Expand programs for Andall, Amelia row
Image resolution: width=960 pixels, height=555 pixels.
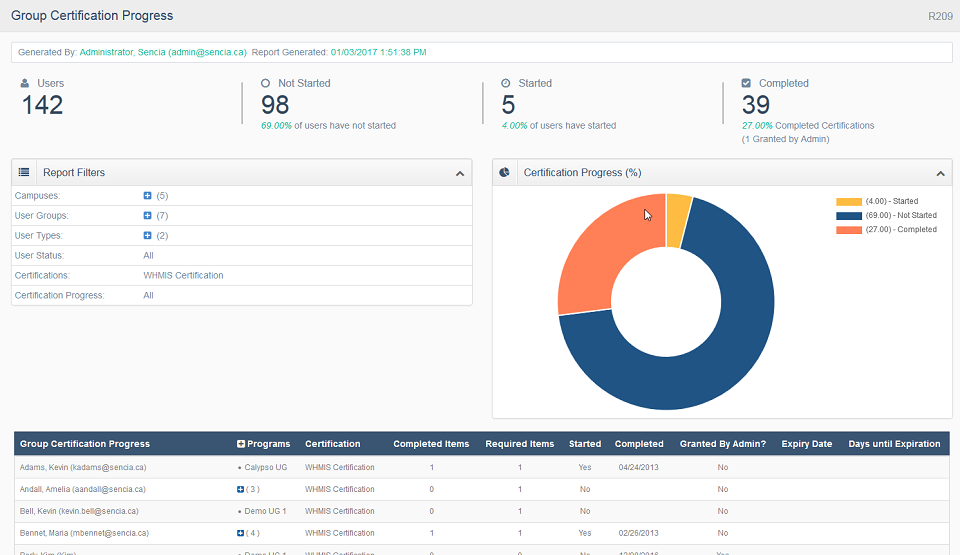[241, 489]
